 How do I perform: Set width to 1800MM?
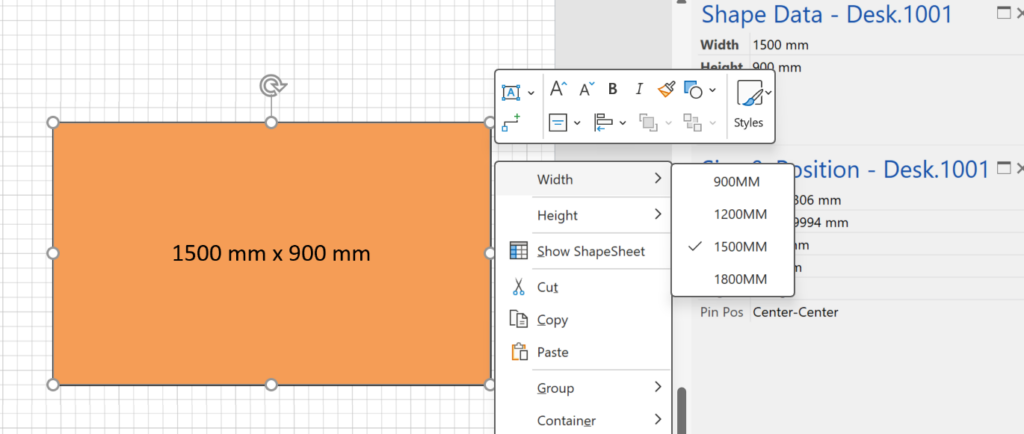[733, 279]
